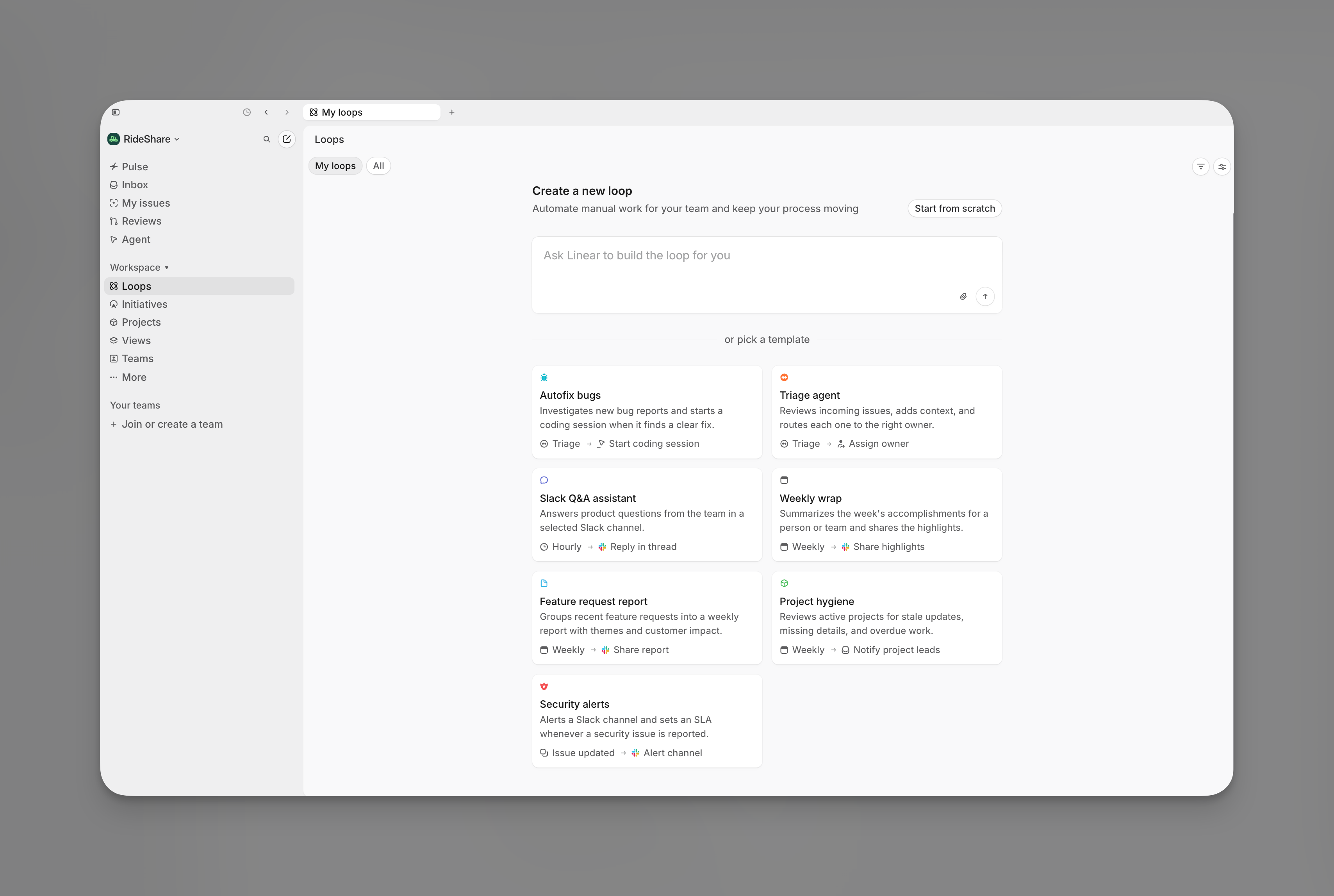Submit prompt with the up-arrow button
The image size is (1334, 896).
[985, 296]
